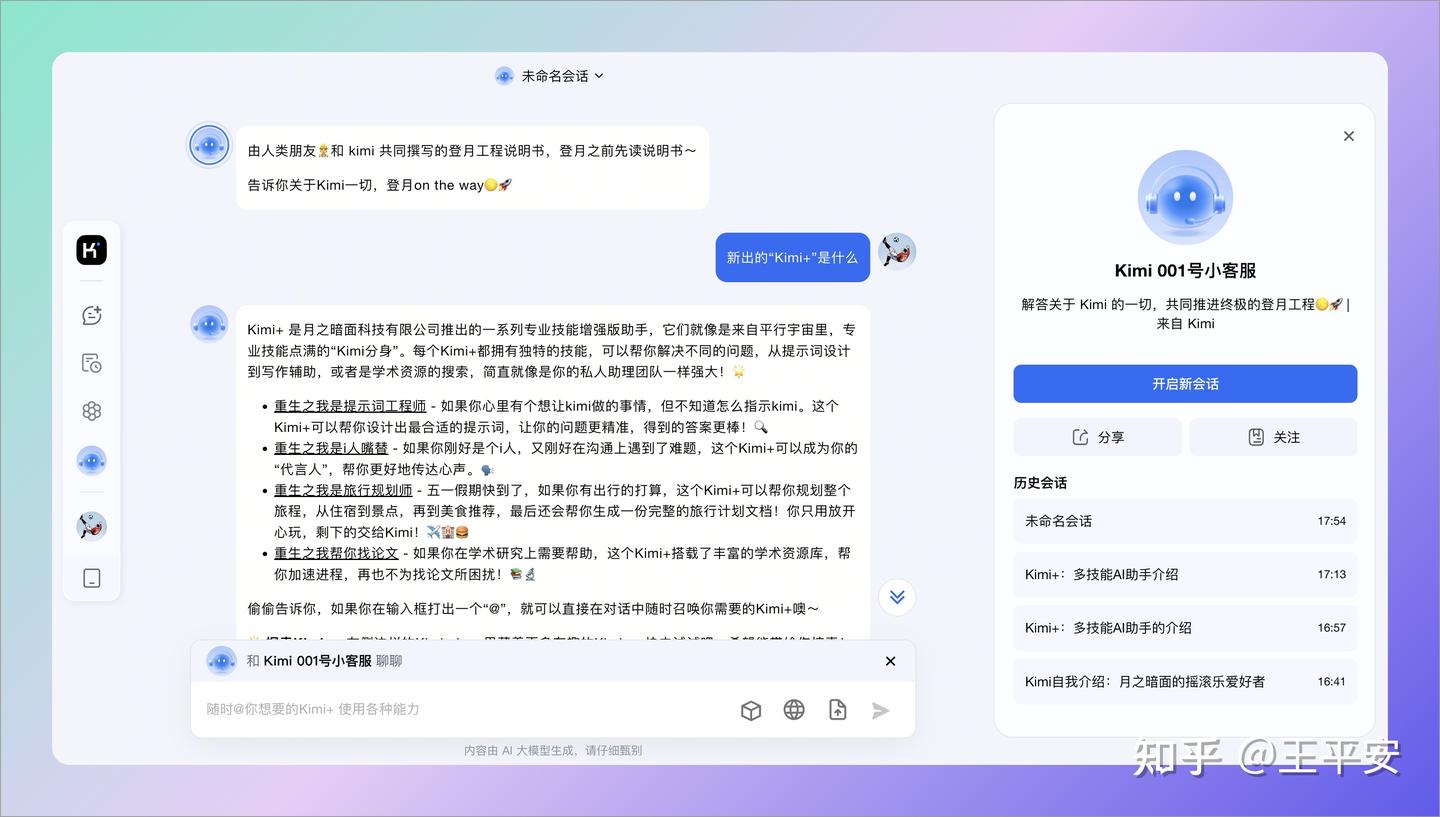The height and width of the screenshot is (817, 1440).
Task: Start a new chat via the sidebar chat-plus icon
Action: coord(91,315)
